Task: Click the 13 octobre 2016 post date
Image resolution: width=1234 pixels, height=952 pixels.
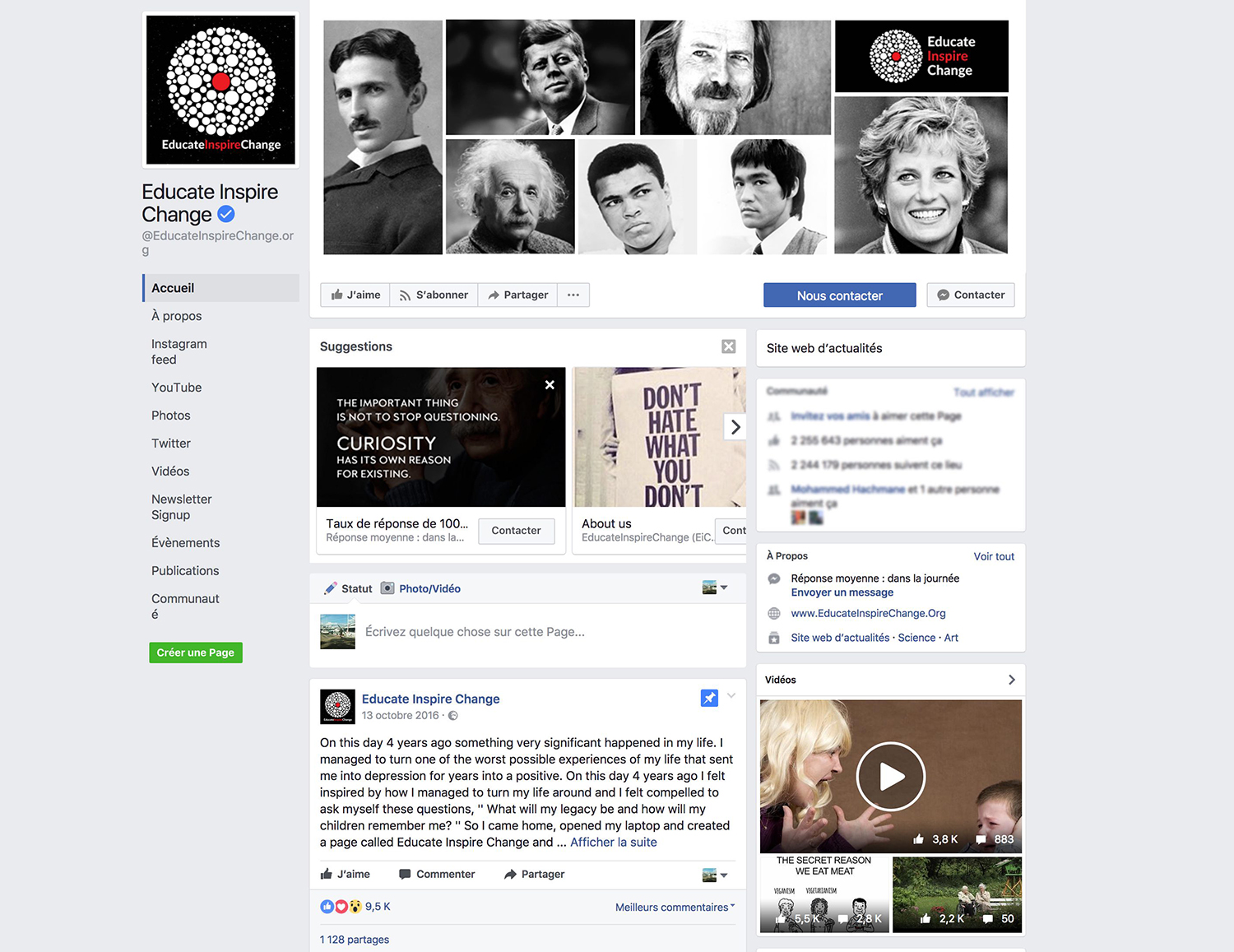Action: [x=401, y=716]
